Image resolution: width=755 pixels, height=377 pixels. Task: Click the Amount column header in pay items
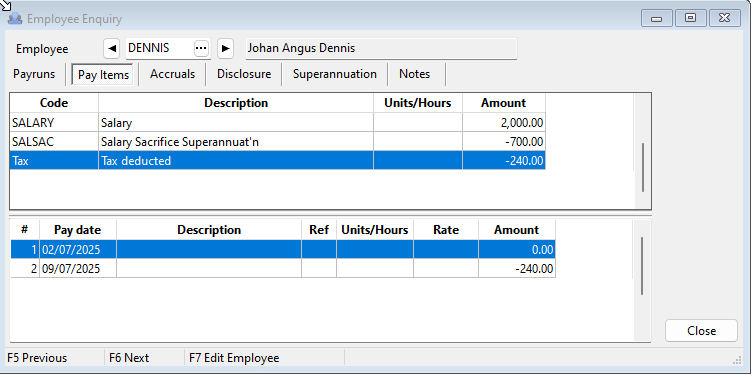504,103
